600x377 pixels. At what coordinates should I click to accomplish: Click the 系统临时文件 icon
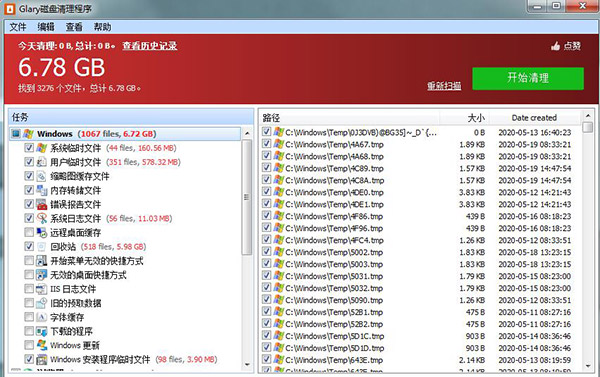coord(41,148)
